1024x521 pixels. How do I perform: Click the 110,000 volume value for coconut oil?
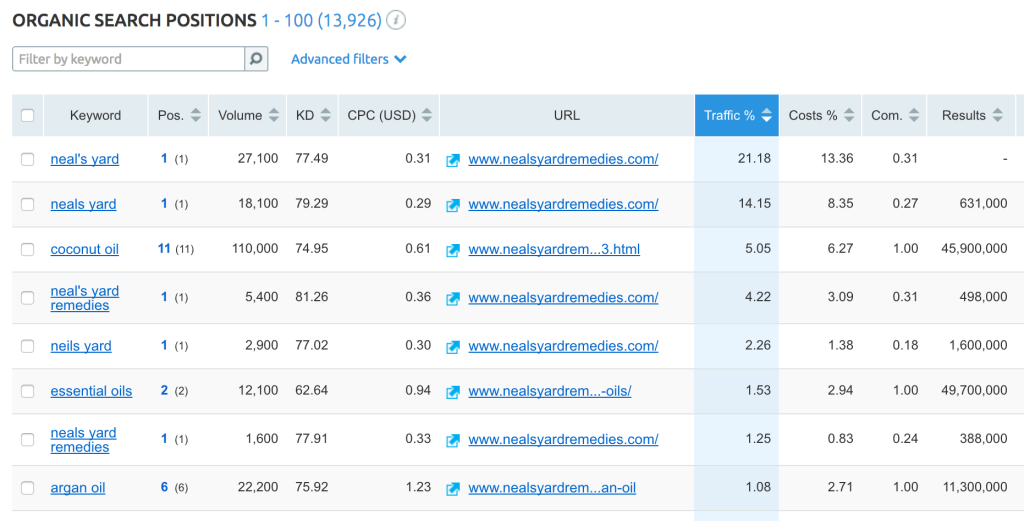255,248
